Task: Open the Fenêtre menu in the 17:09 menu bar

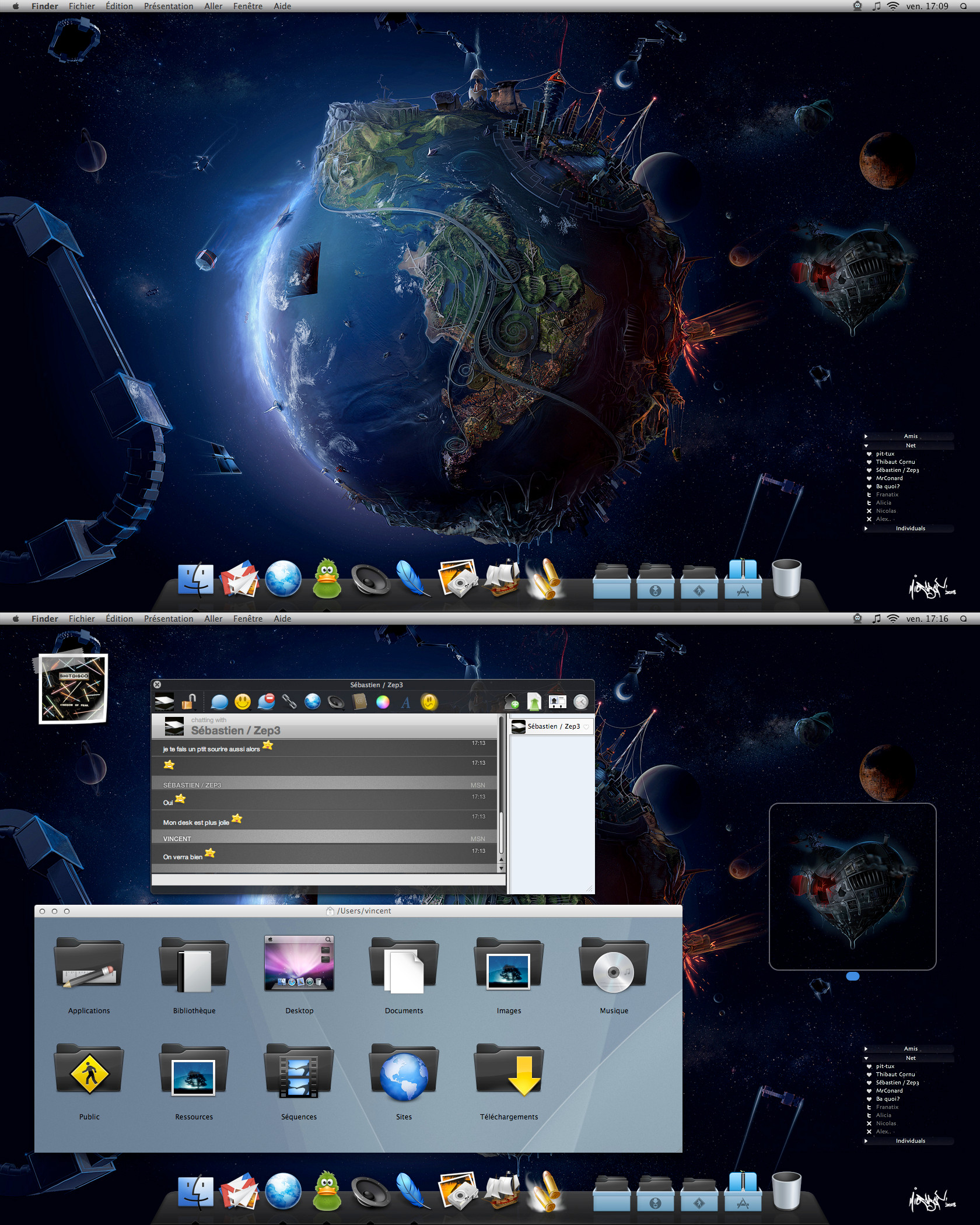Action: pos(248,6)
